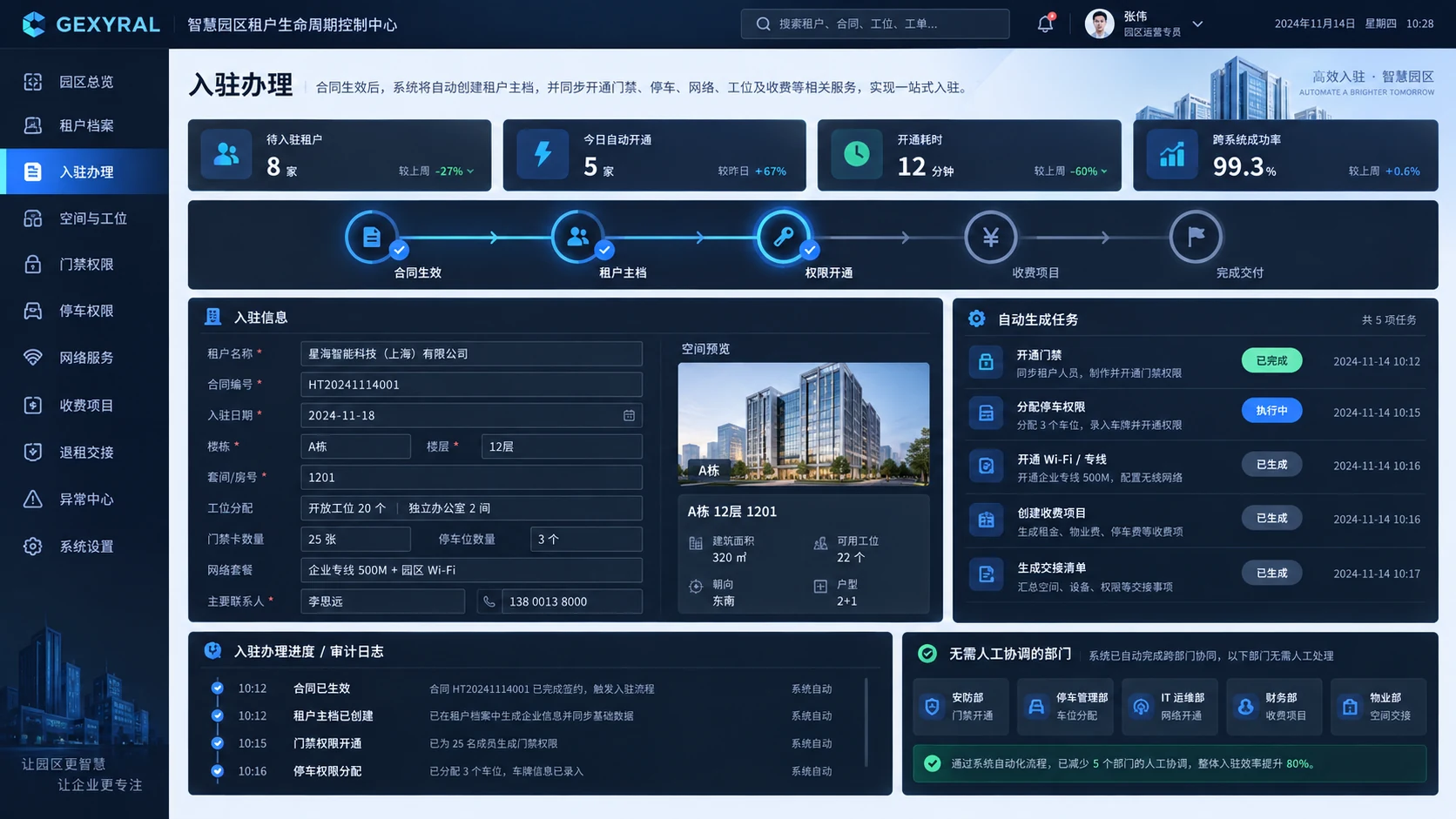The height and width of the screenshot is (819, 1456).
Task: Click 已生成 status for 开通 Wi-Fi / 专线
Action: tap(1271, 465)
